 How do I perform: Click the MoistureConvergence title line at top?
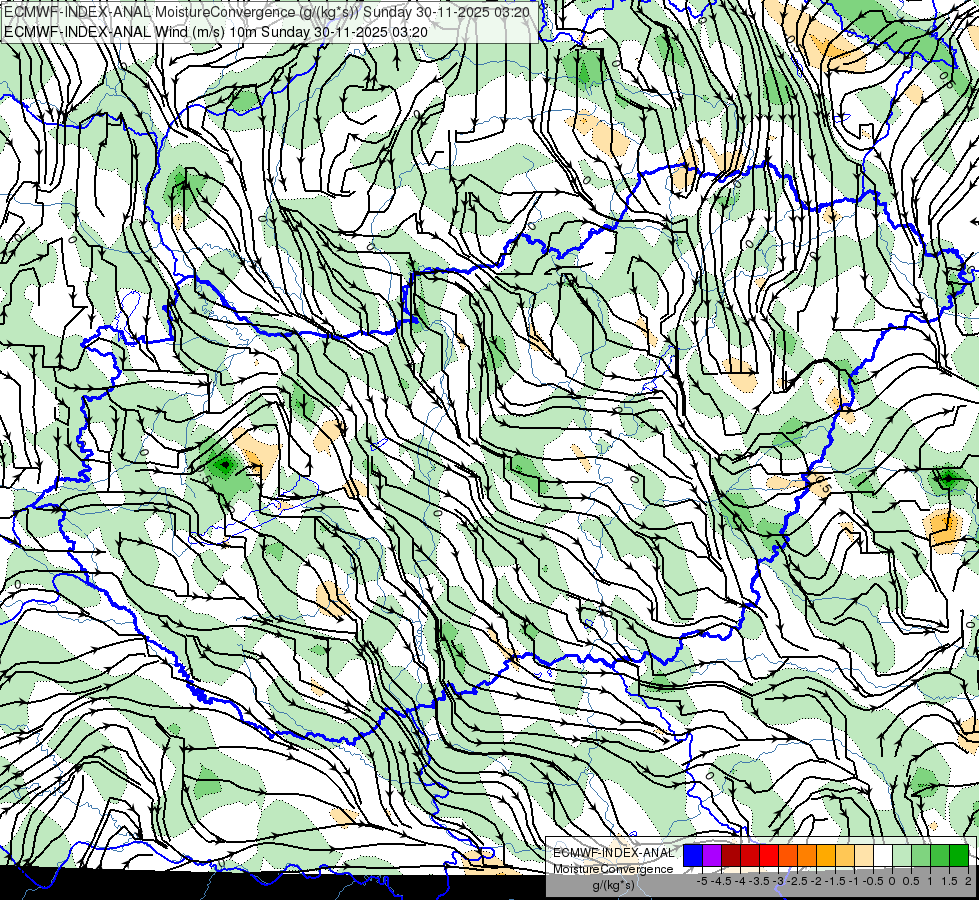coord(267,12)
